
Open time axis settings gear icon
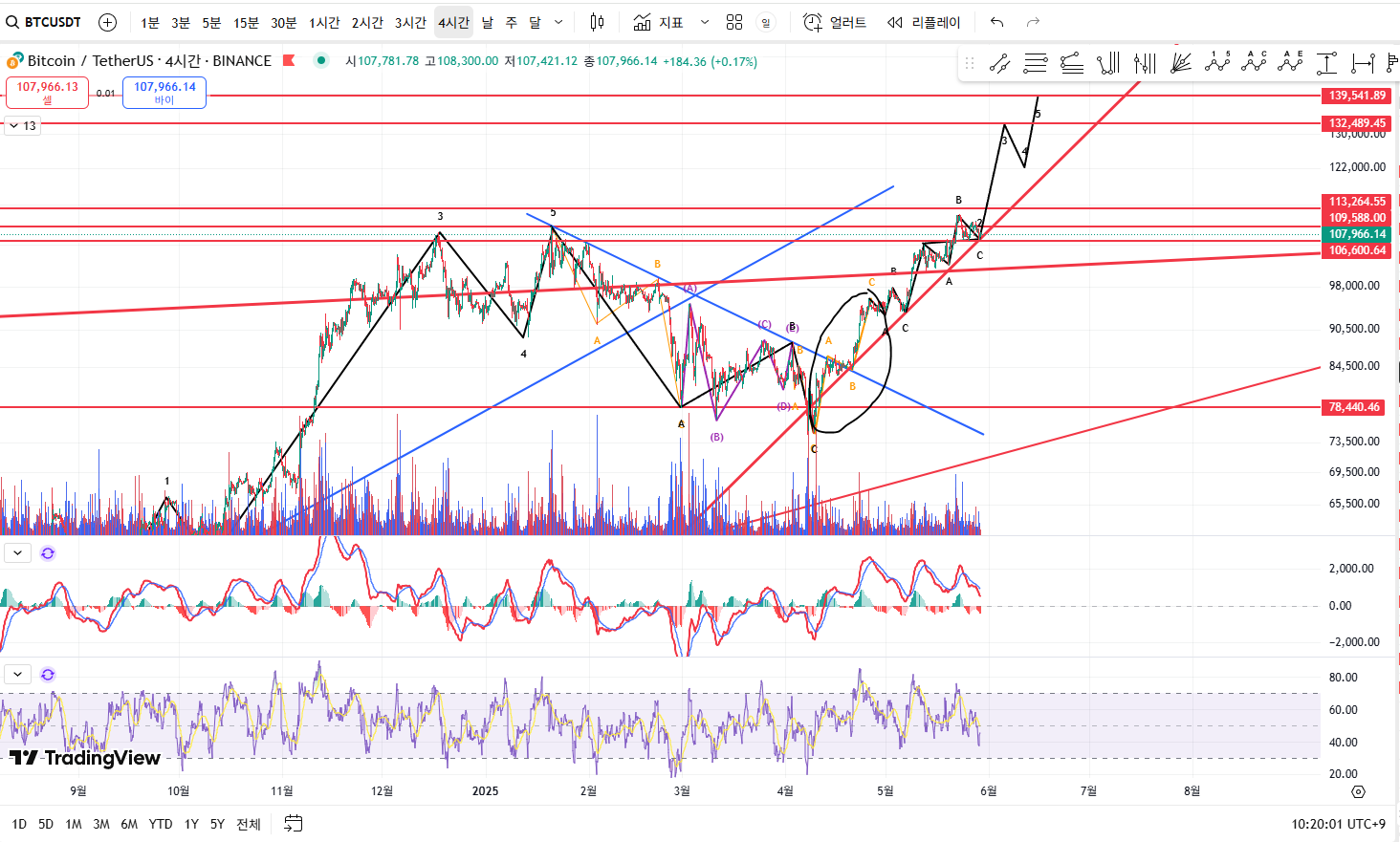1358,792
